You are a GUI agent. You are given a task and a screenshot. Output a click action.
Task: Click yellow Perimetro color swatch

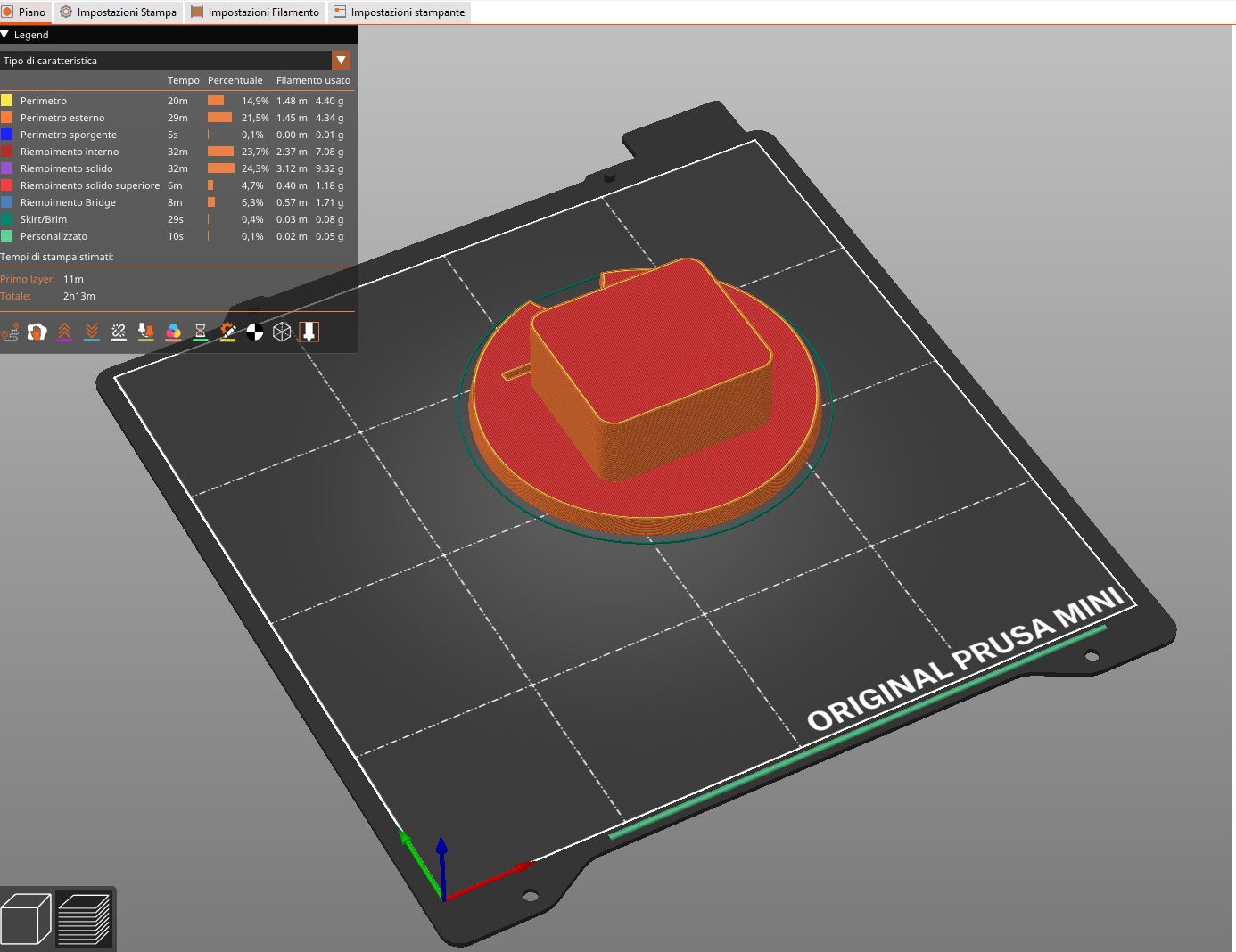(7, 101)
